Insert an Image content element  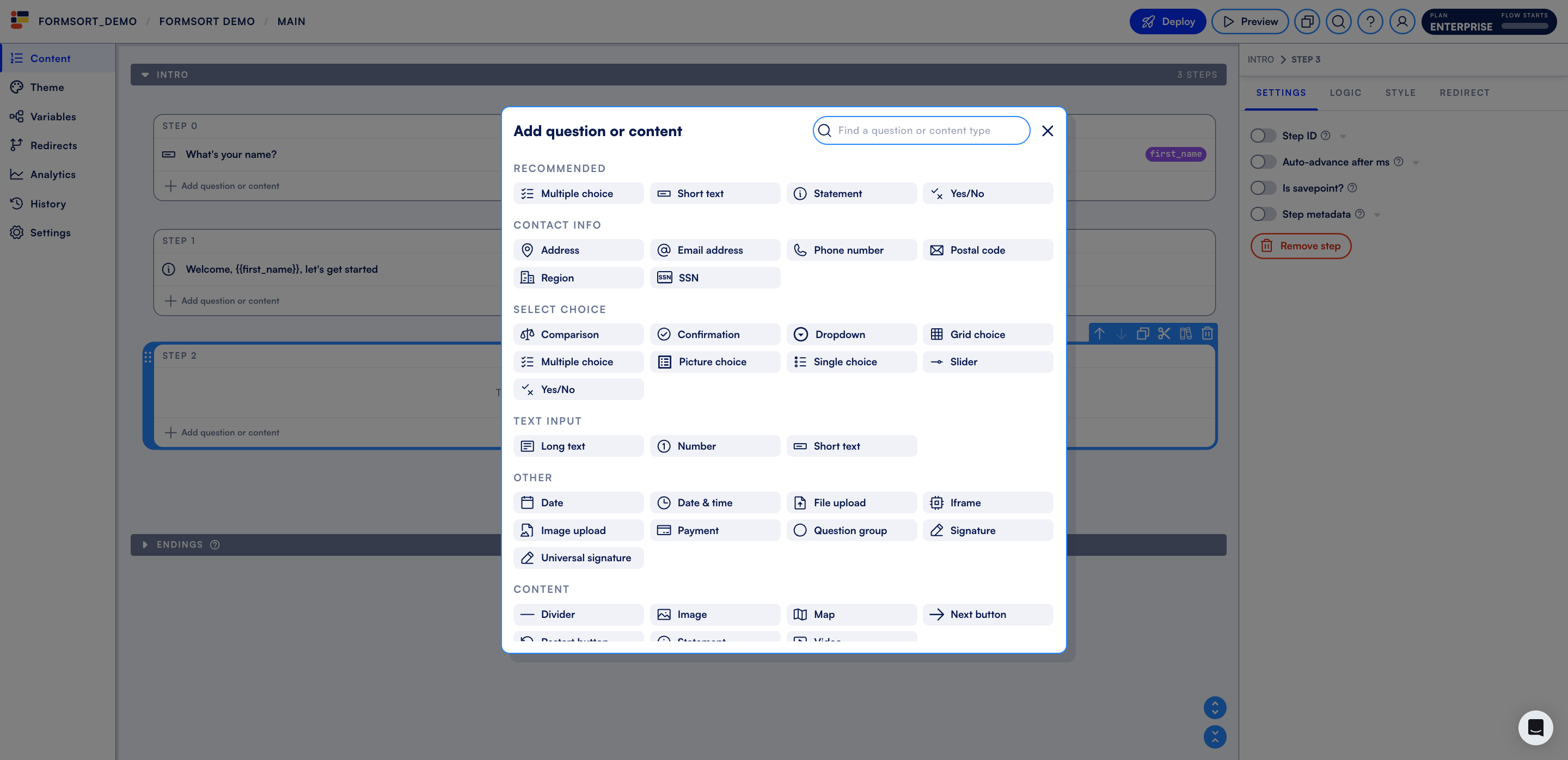click(x=715, y=615)
